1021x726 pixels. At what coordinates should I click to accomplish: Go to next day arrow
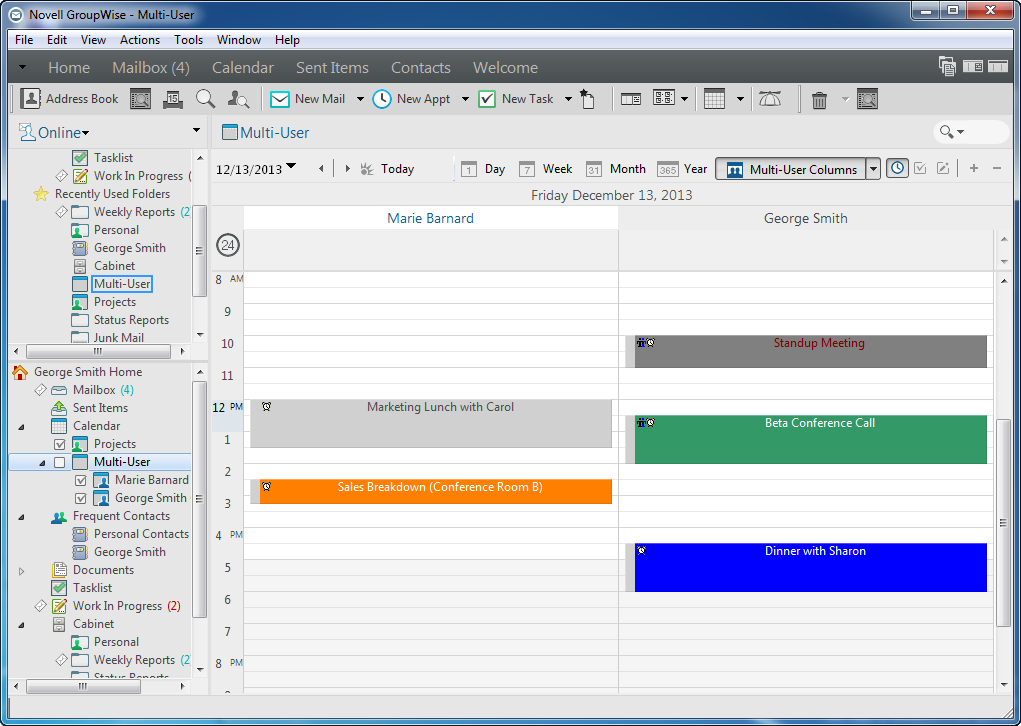(347, 169)
